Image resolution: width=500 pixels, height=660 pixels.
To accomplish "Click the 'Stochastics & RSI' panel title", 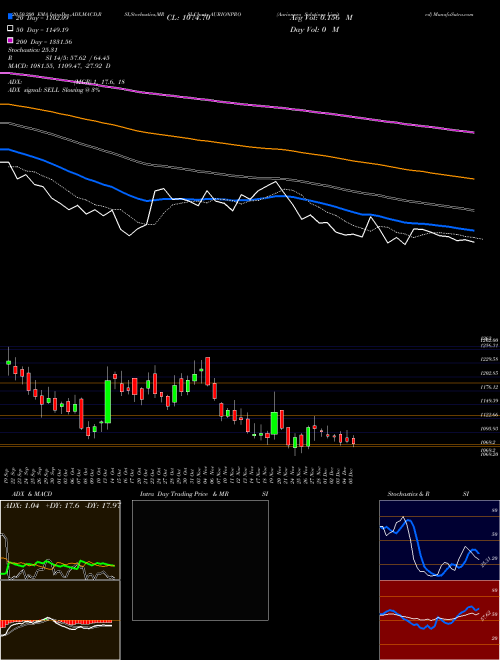I will pyautogui.click(x=428, y=494).
